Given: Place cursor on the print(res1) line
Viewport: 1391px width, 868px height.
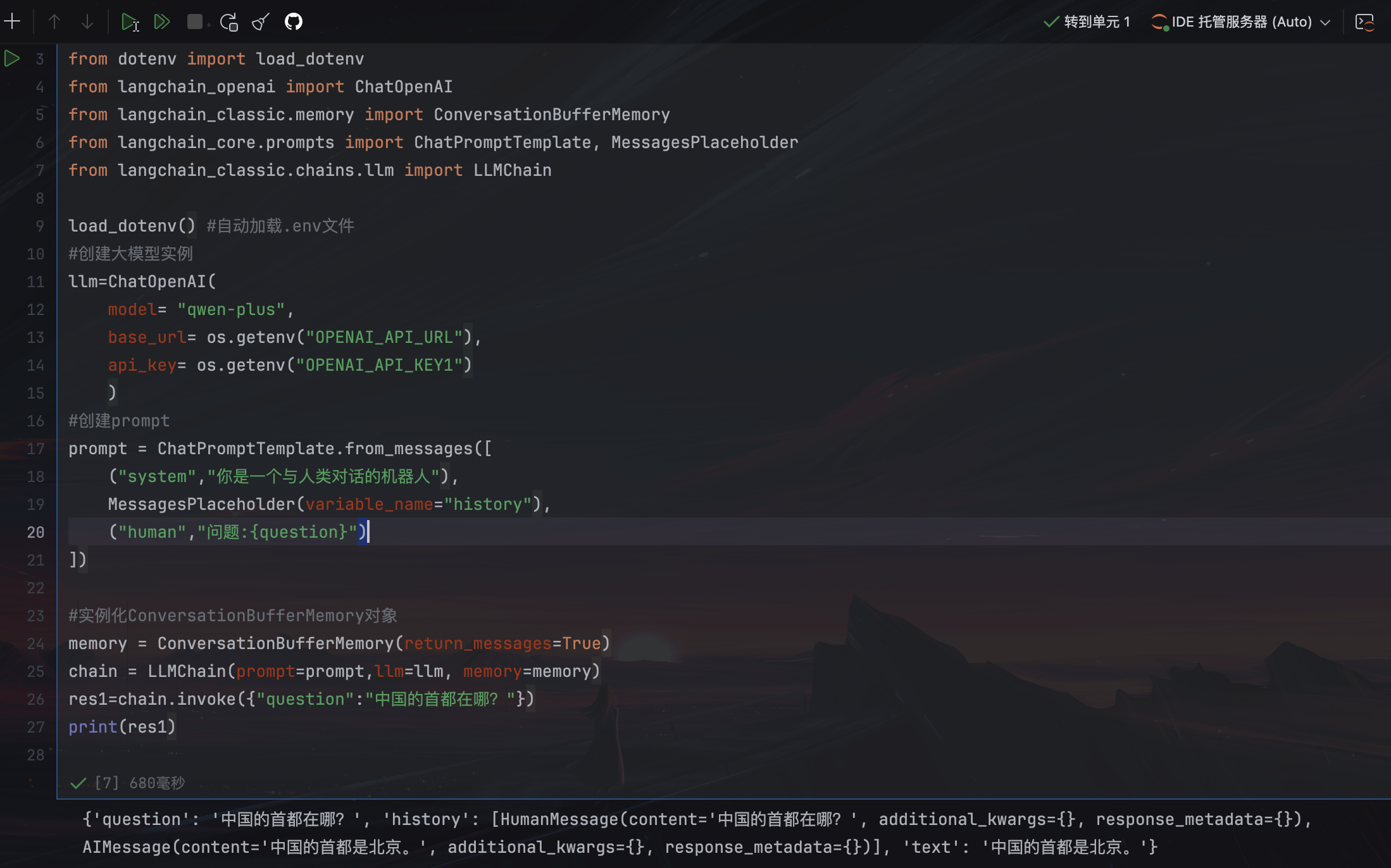Looking at the screenshot, I should click(122, 727).
